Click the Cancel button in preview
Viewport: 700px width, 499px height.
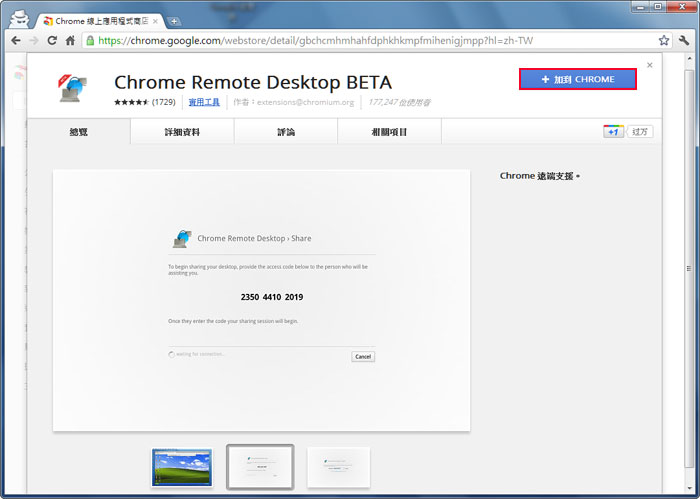point(363,357)
